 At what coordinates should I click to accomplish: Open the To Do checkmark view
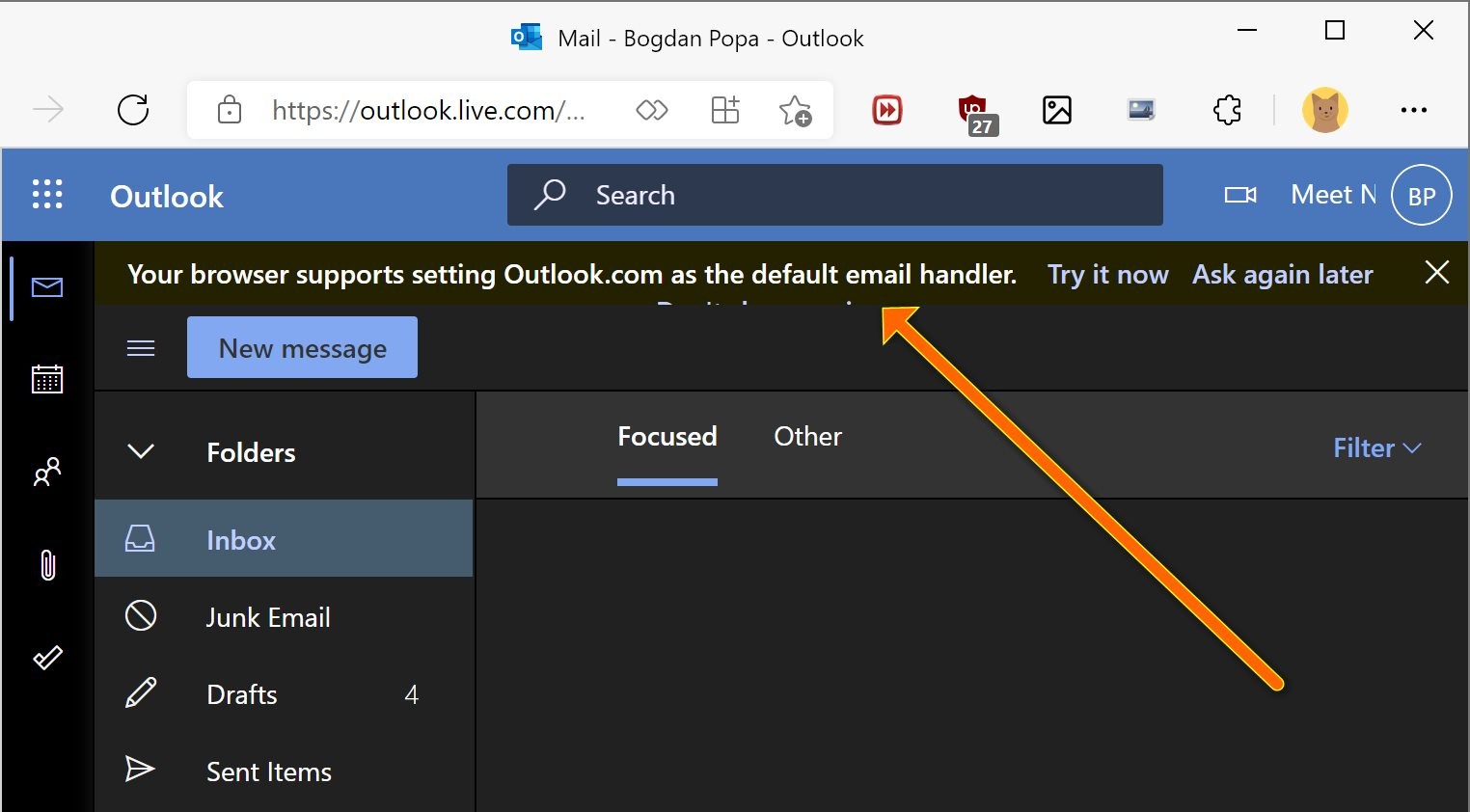(47, 658)
